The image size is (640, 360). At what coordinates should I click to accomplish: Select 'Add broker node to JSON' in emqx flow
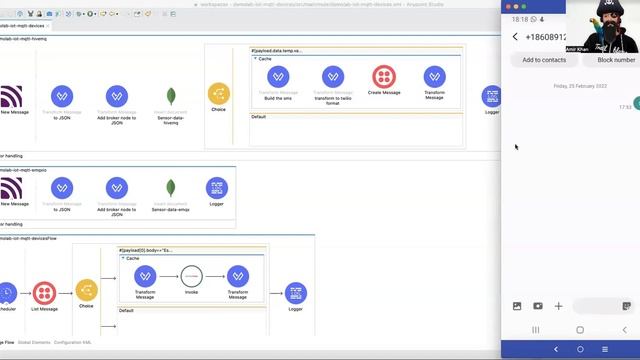pos(117,188)
